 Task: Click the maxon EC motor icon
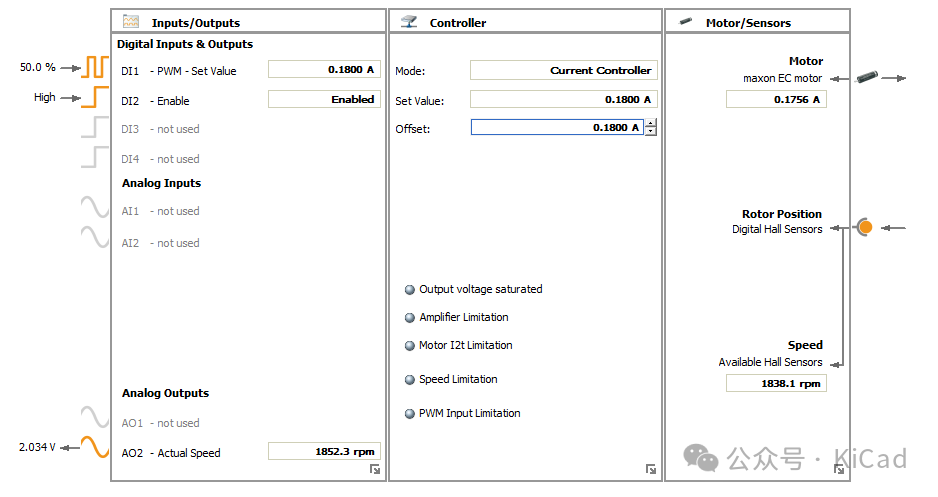865,77
